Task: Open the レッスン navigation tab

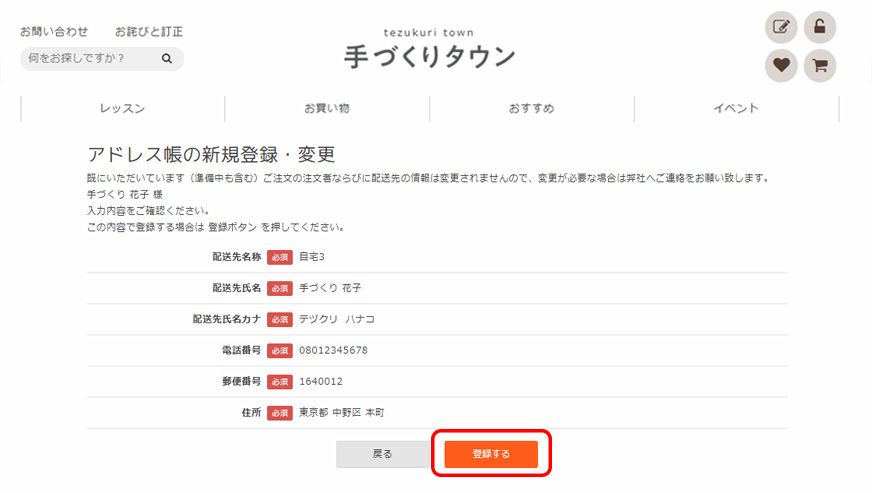Action: click(x=122, y=108)
